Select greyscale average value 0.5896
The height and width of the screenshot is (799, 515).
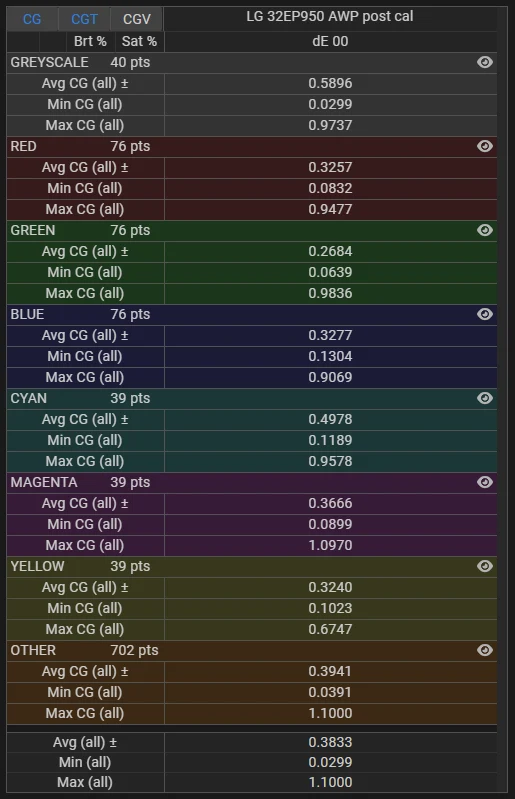(x=330, y=83)
